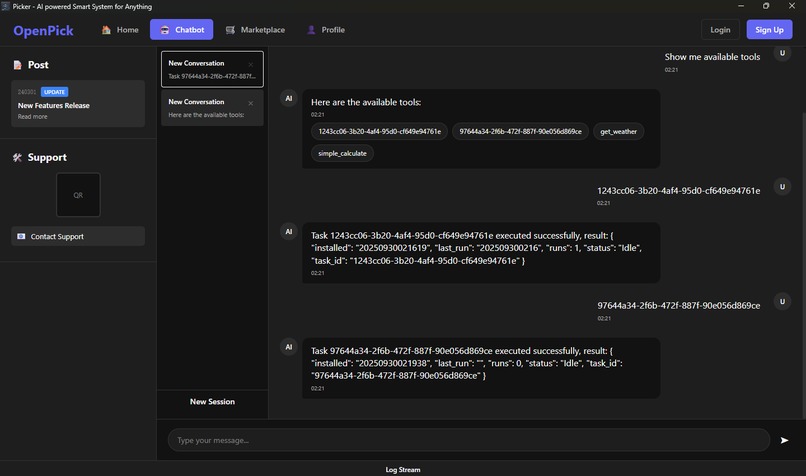Click the Profile person icon

tap(311, 30)
